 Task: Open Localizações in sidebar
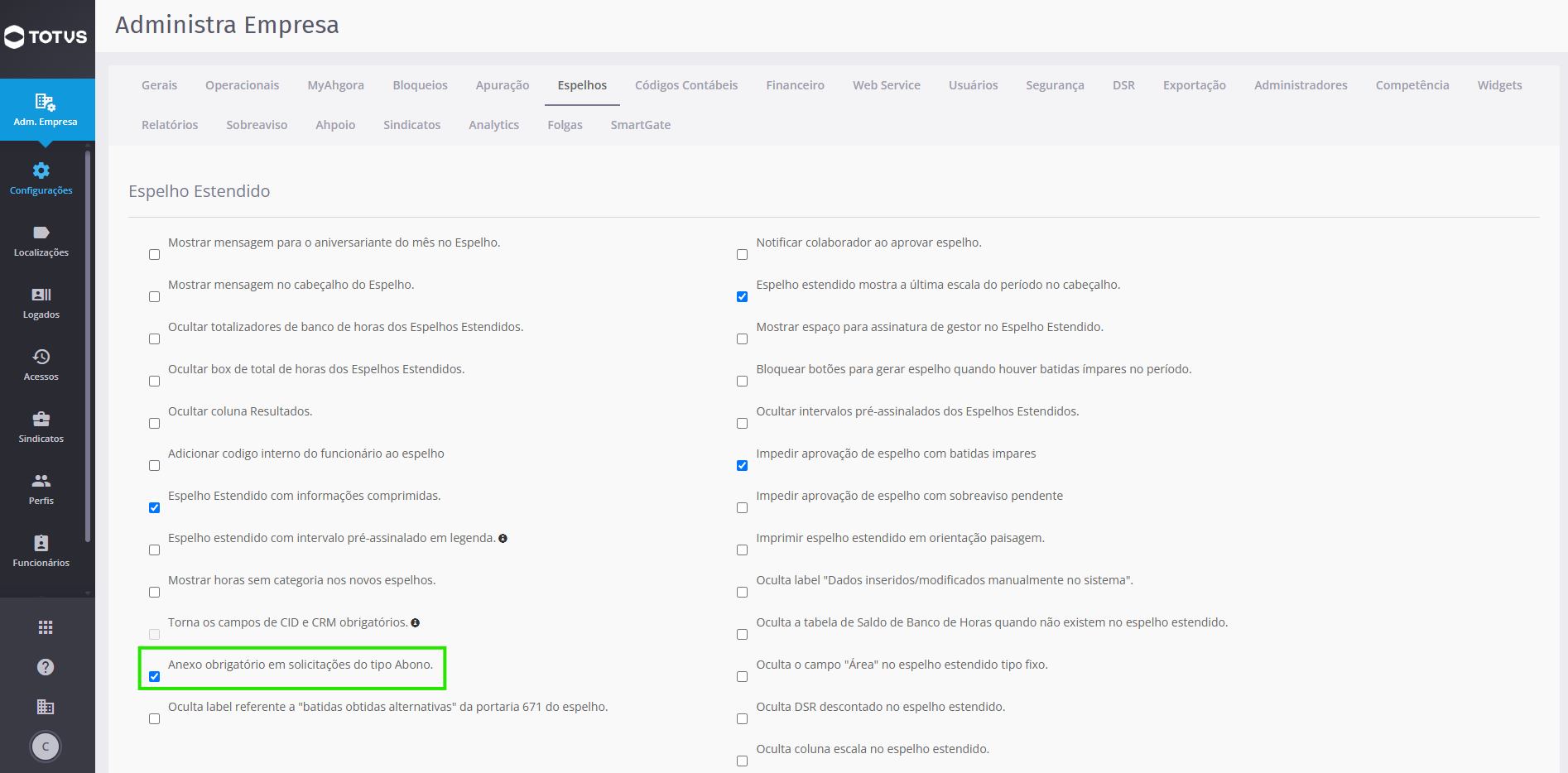pyautogui.click(x=41, y=241)
